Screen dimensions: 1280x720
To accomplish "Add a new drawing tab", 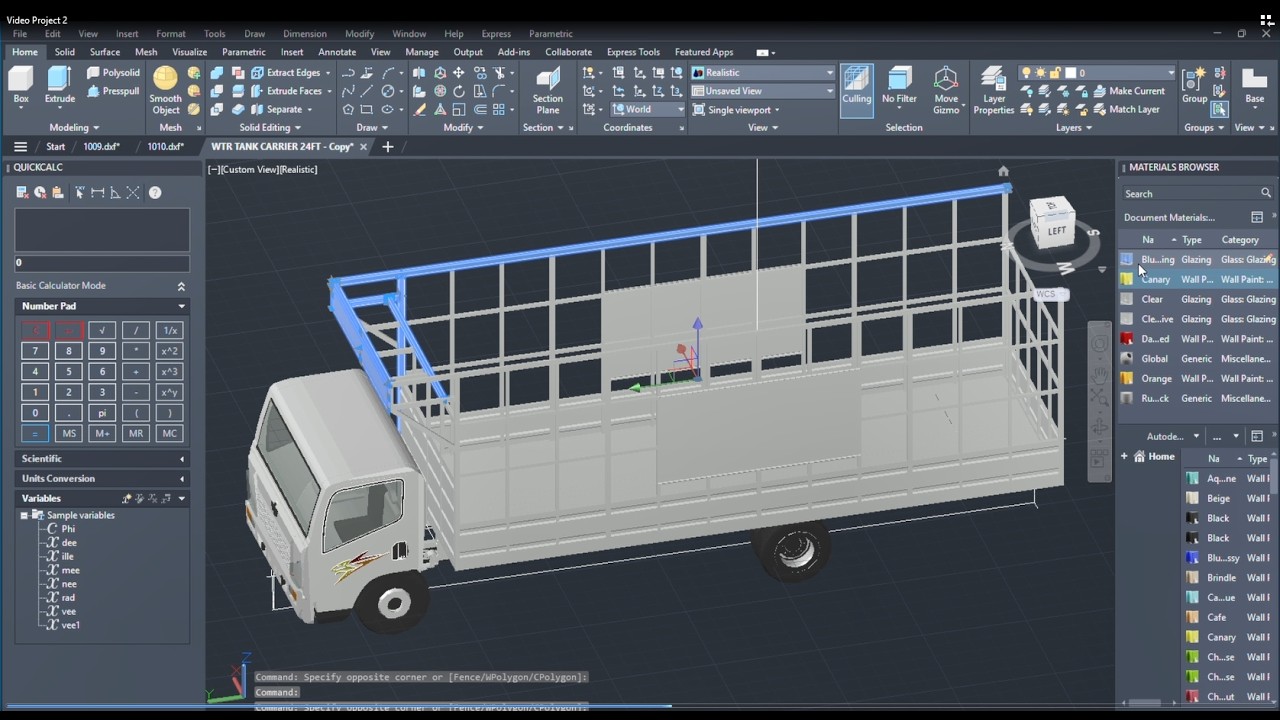I will point(387,146).
